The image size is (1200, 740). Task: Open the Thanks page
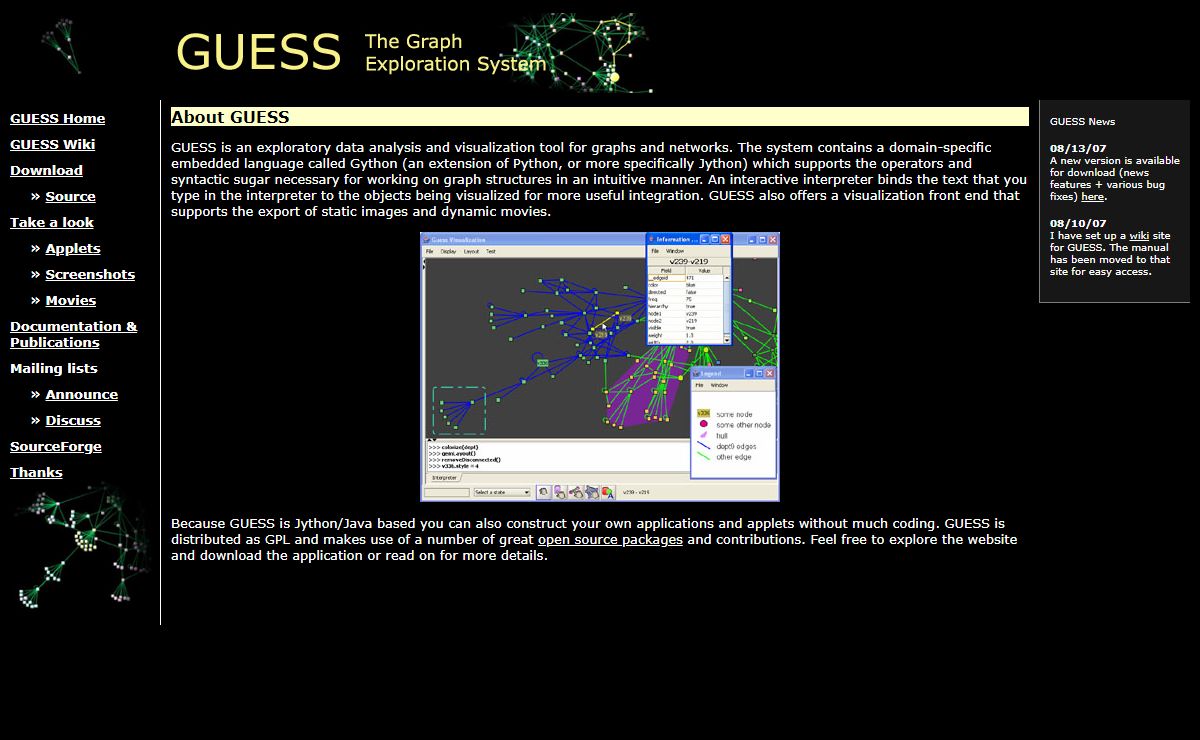click(x=36, y=473)
